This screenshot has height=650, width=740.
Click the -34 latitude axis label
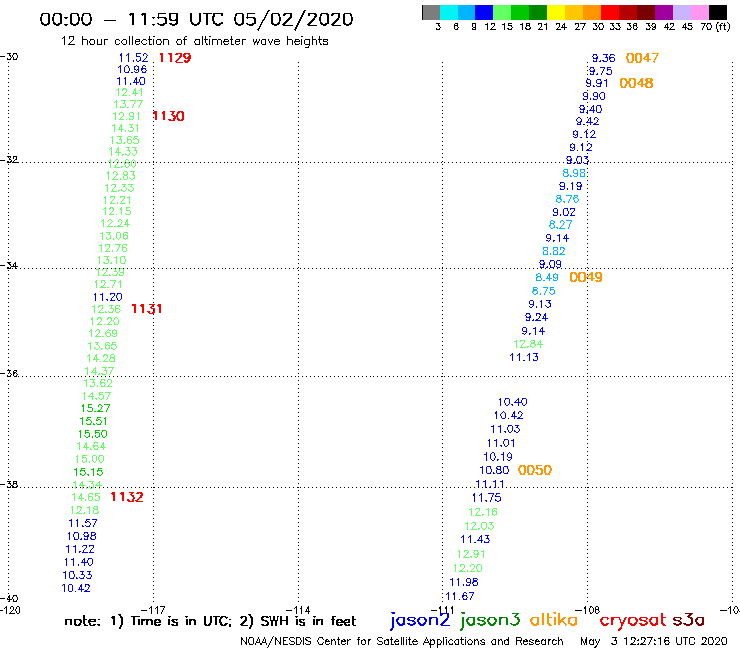(9, 265)
